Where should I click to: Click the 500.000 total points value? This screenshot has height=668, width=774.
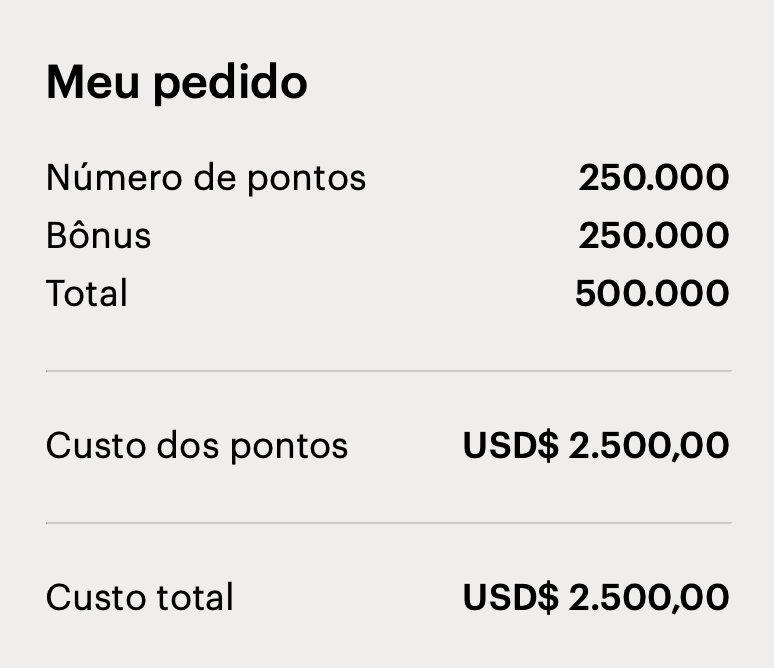(x=652, y=293)
